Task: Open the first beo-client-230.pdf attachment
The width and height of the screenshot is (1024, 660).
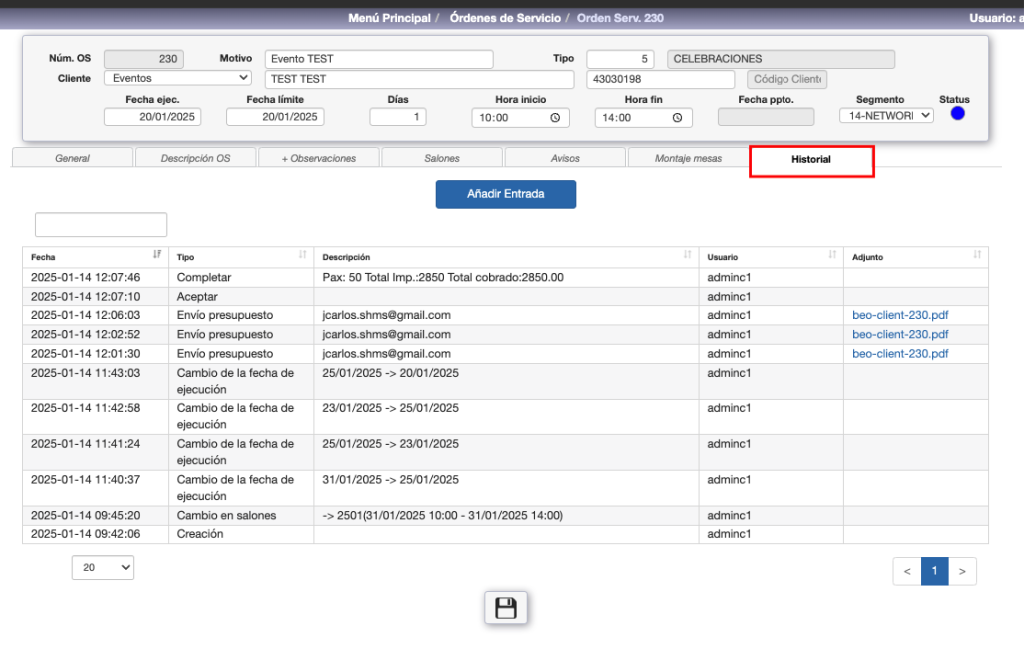Action: coord(900,315)
